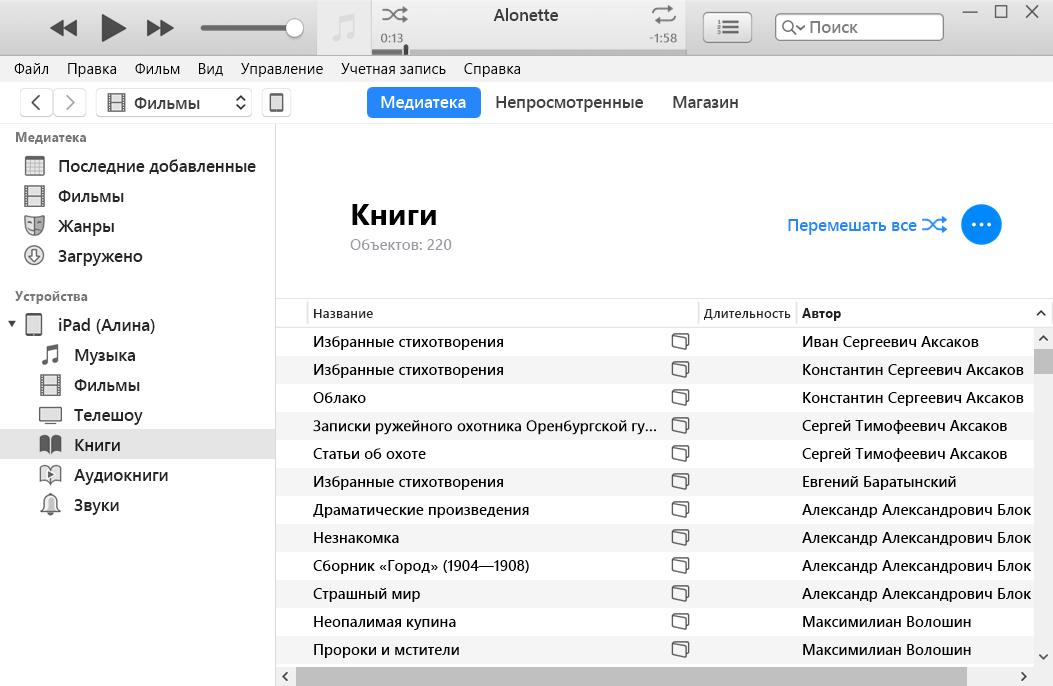Adjust the volume slider knob
Image resolution: width=1053 pixels, height=686 pixels.
pos(294,28)
